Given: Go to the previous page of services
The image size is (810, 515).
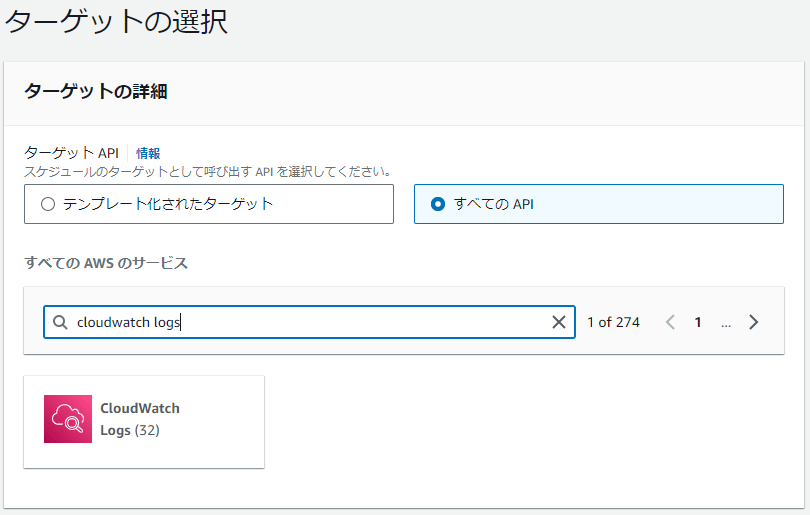Looking at the screenshot, I should (670, 322).
